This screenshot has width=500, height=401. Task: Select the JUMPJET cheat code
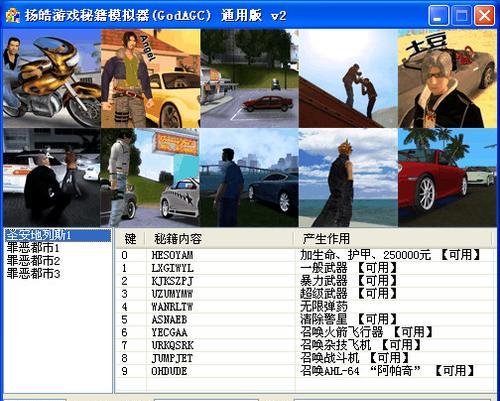(x=172, y=358)
